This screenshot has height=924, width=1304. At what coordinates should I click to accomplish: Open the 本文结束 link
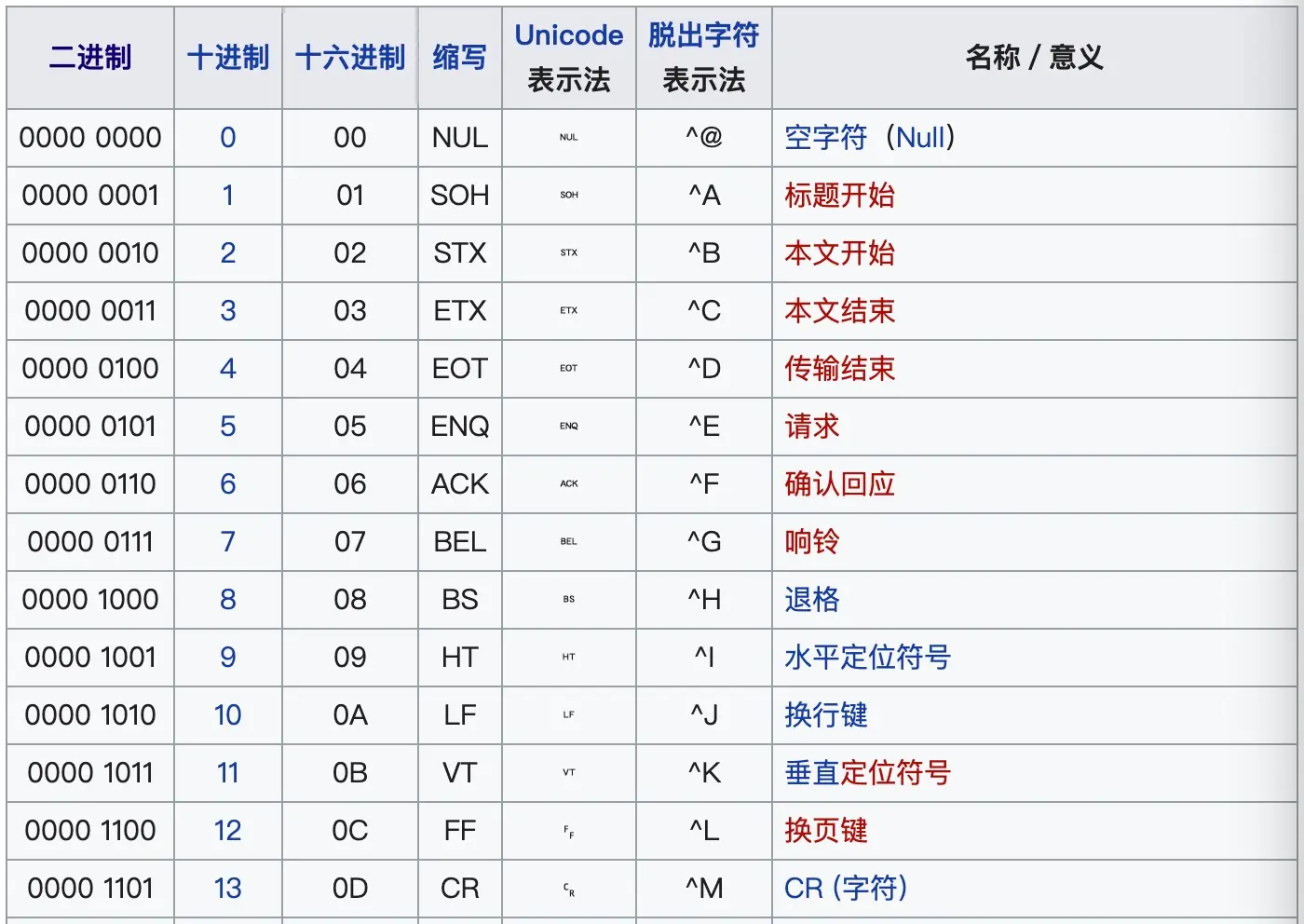point(839,311)
